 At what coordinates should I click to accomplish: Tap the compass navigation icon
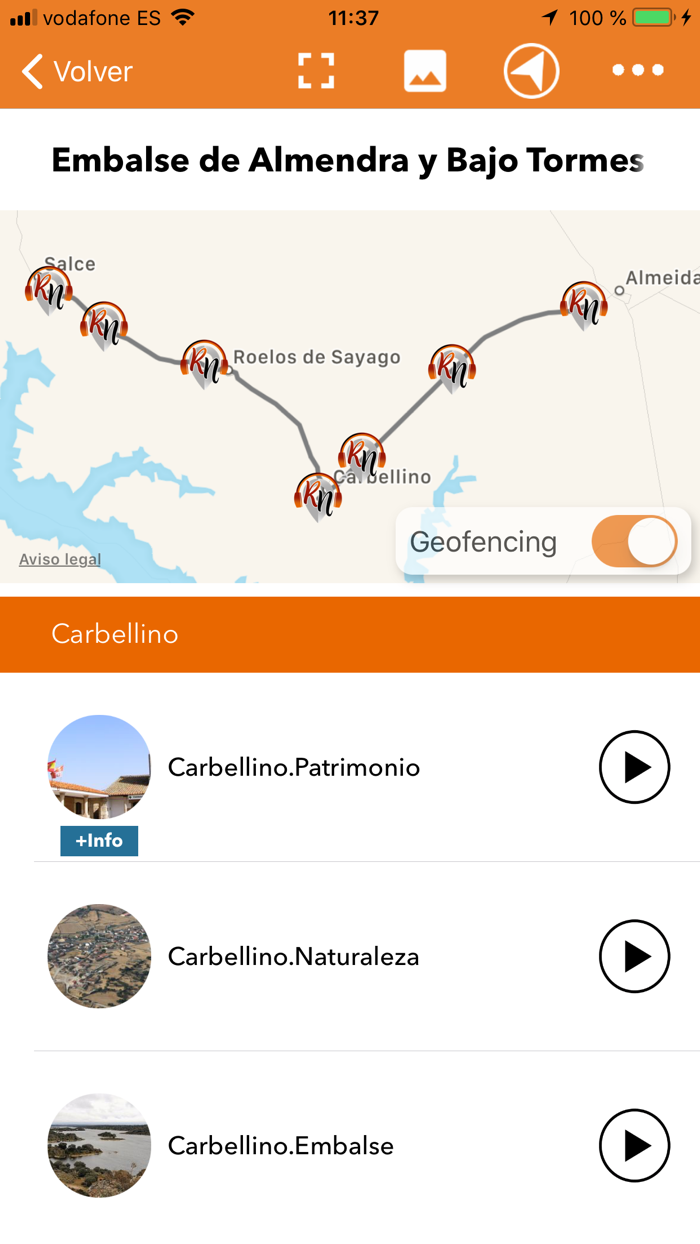point(531,70)
